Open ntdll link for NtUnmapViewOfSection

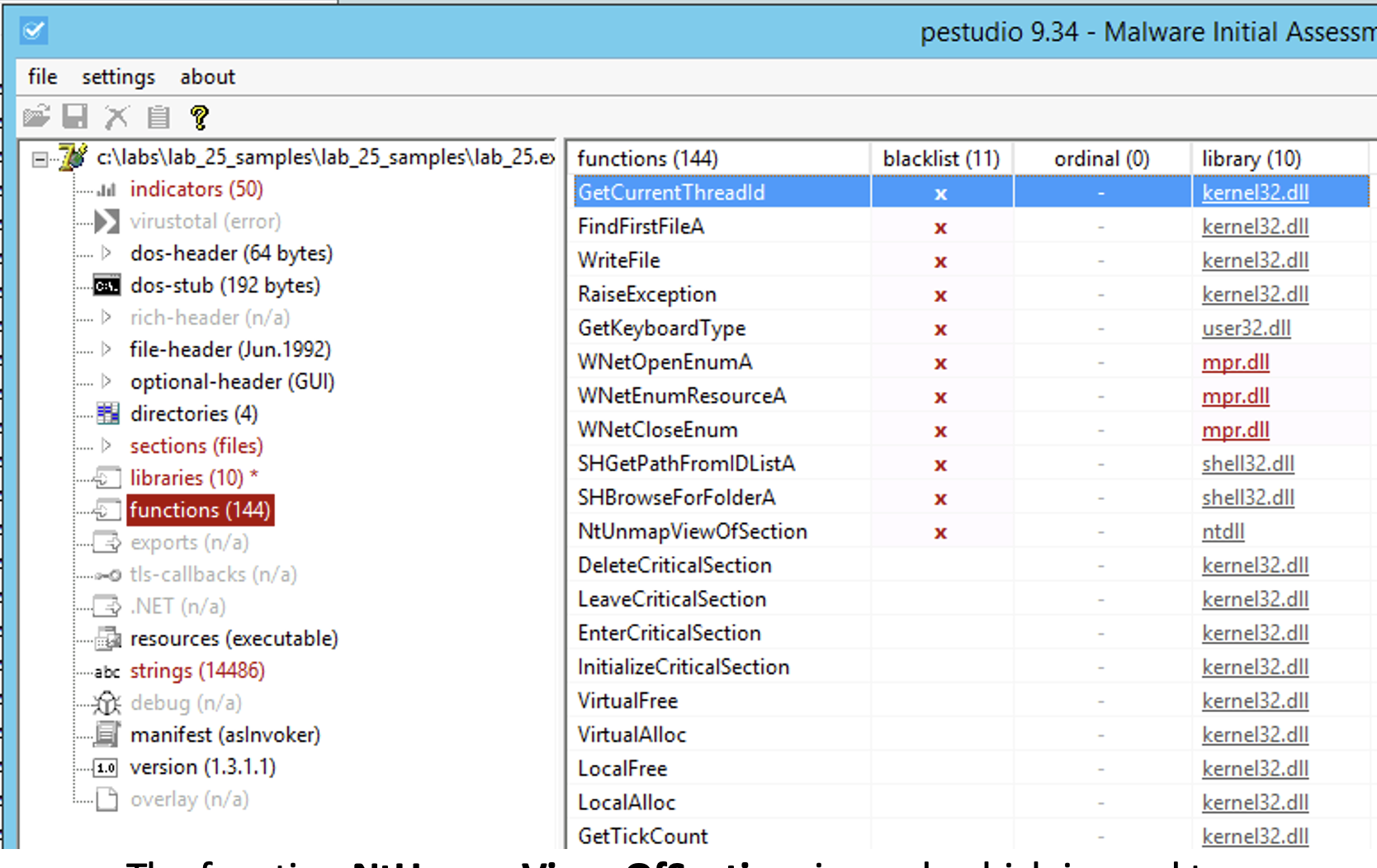(x=1223, y=531)
